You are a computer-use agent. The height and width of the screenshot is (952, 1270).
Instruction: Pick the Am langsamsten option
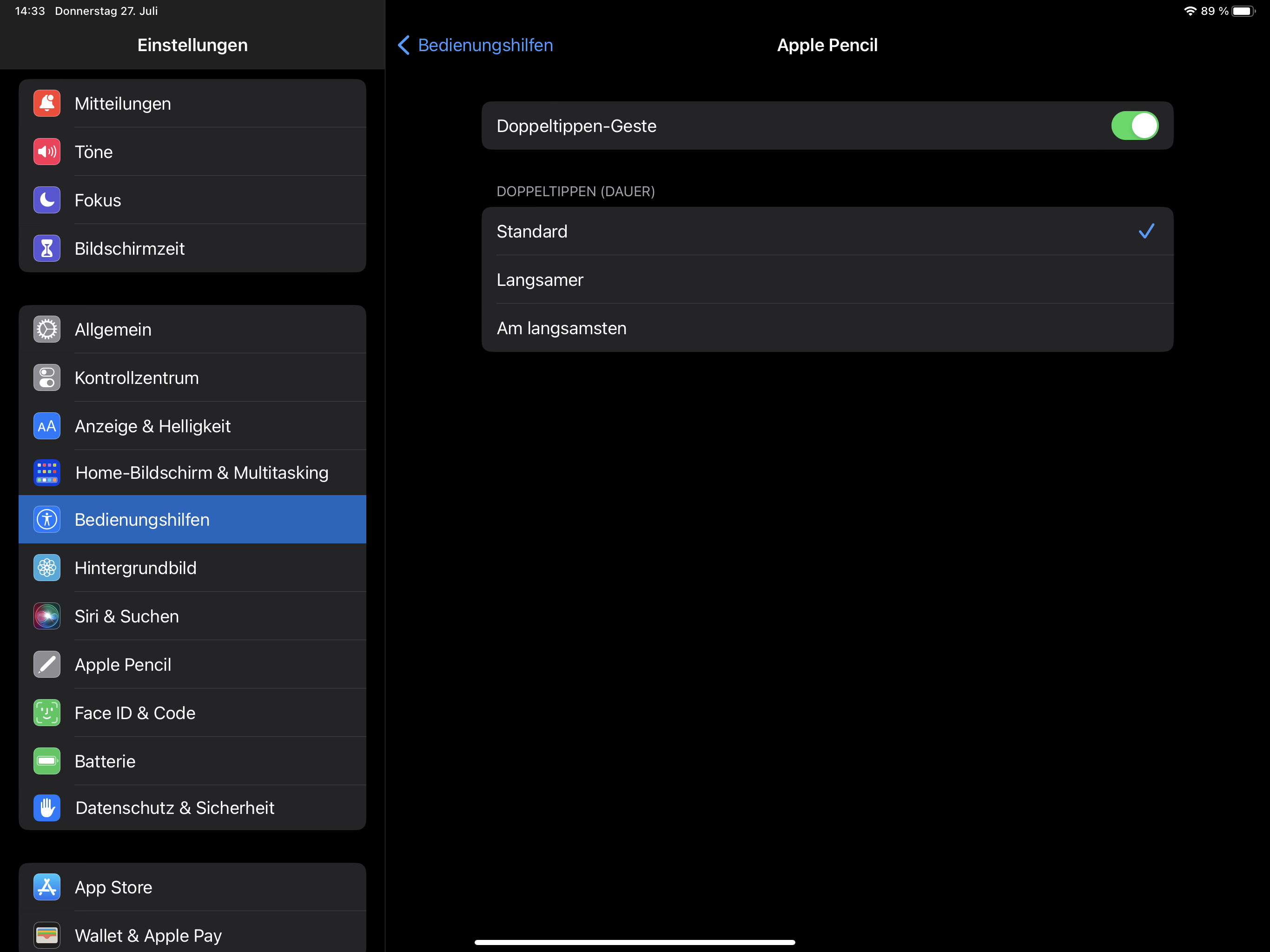coord(827,328)
